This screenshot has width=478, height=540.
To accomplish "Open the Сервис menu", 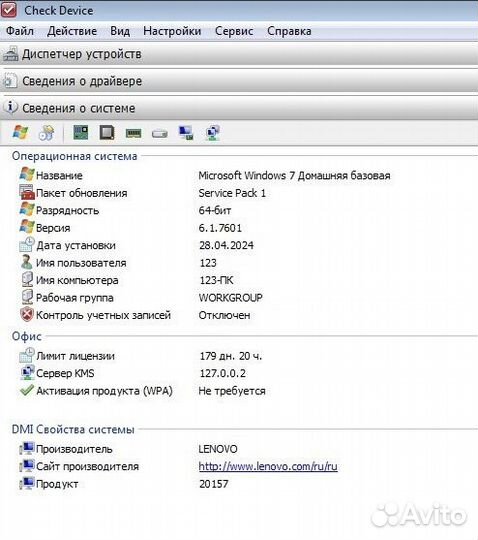I will click(234, 31).
